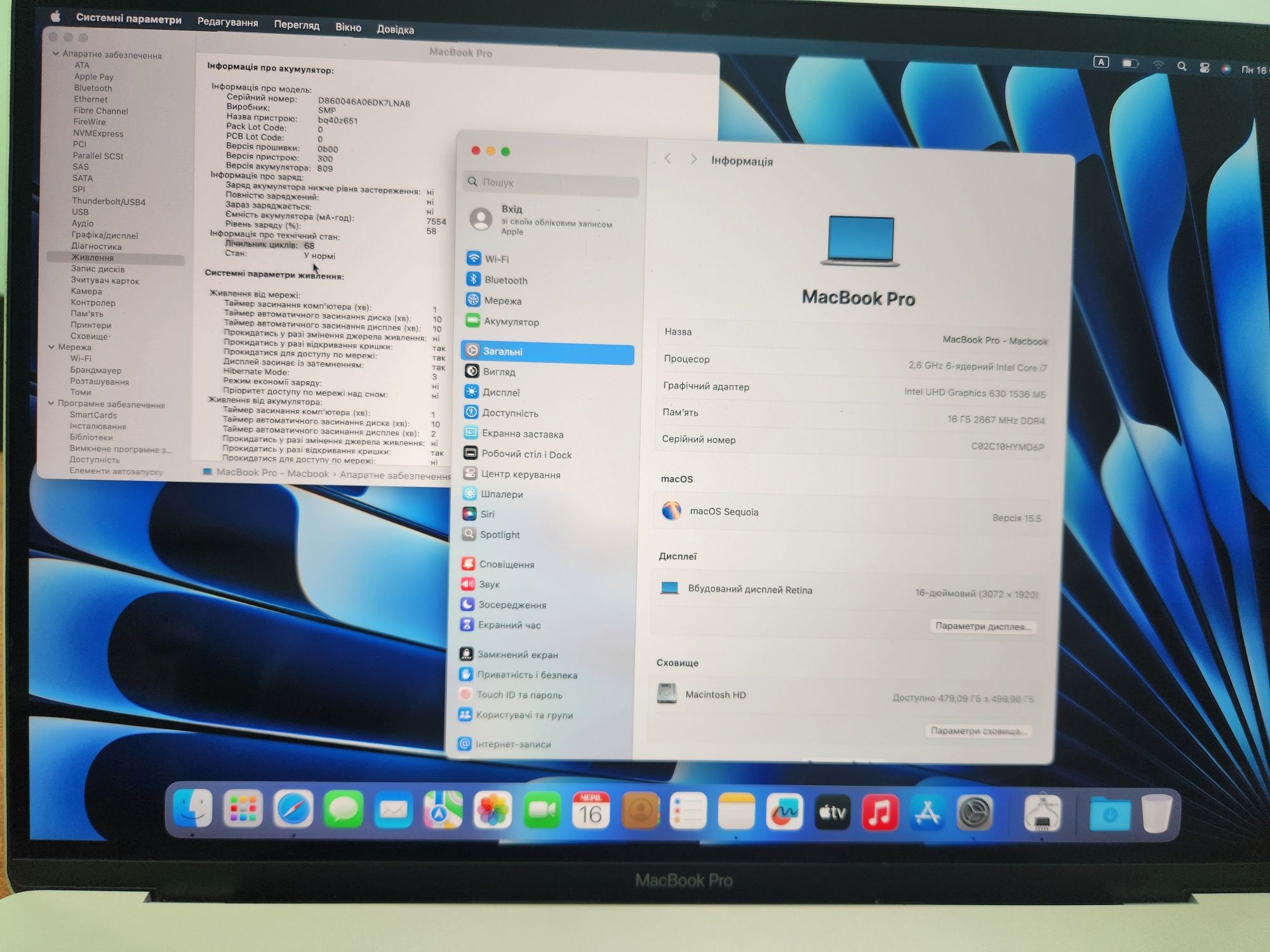
Task: Go forward in Settings navigation
Action: click(x=693, y=159)
